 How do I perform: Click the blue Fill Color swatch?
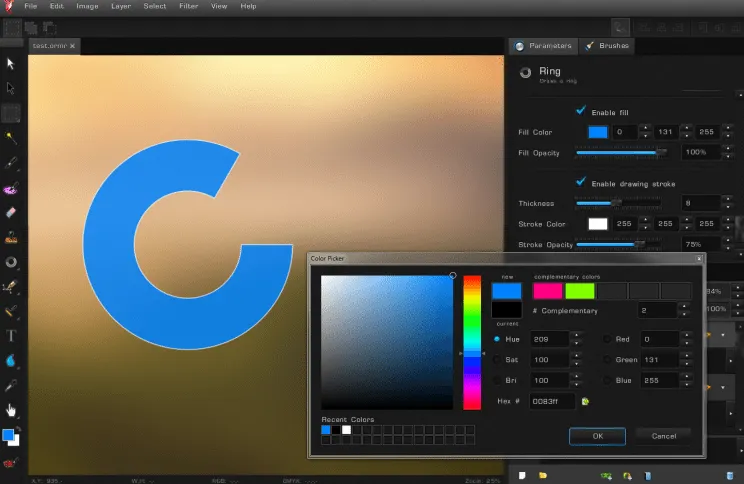(598, 132)
